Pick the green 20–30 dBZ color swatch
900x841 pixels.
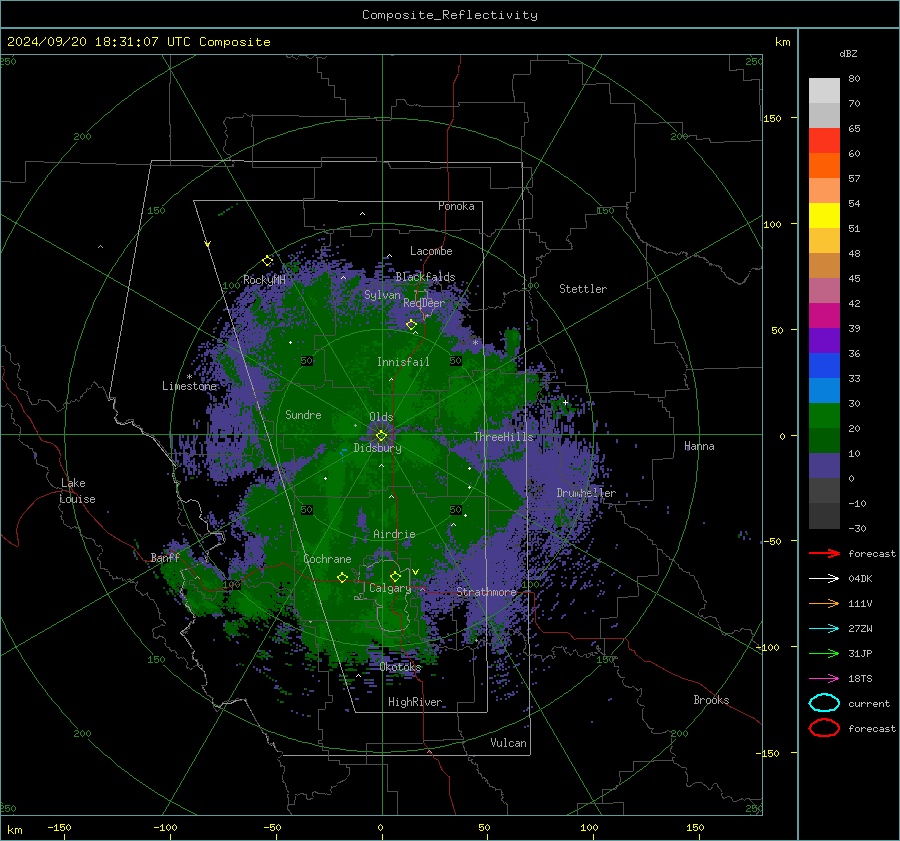pyautogui.click(x=824, y=416)
